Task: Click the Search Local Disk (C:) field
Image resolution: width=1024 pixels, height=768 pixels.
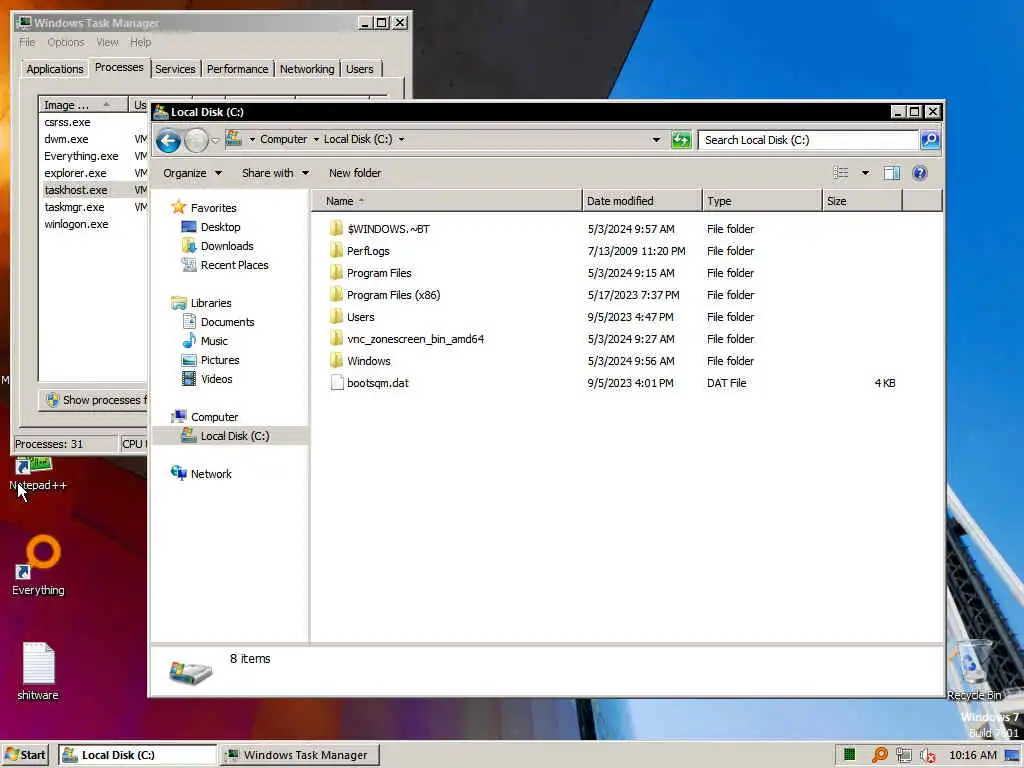Action: [808, 140]
